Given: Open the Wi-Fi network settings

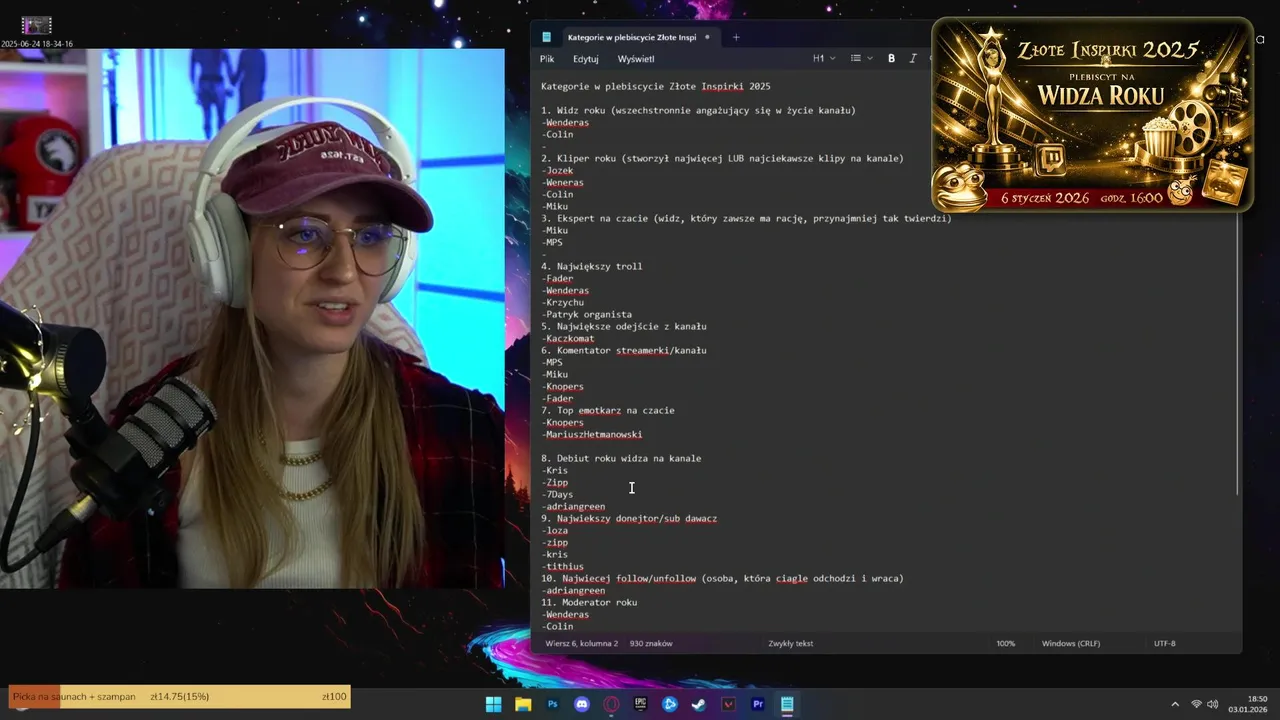Looking at the screenshot, I should 1196,704.
